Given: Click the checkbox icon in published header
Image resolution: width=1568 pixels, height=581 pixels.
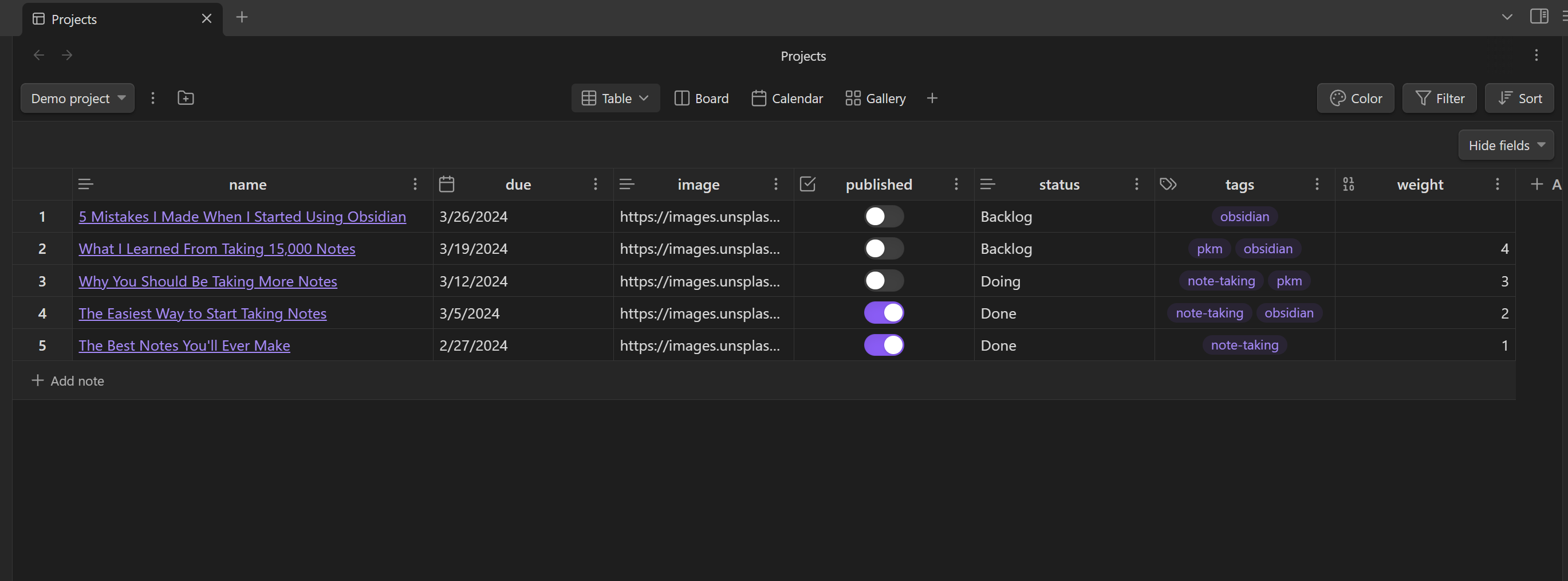Looking at the screenshot, I should point(807,184).
